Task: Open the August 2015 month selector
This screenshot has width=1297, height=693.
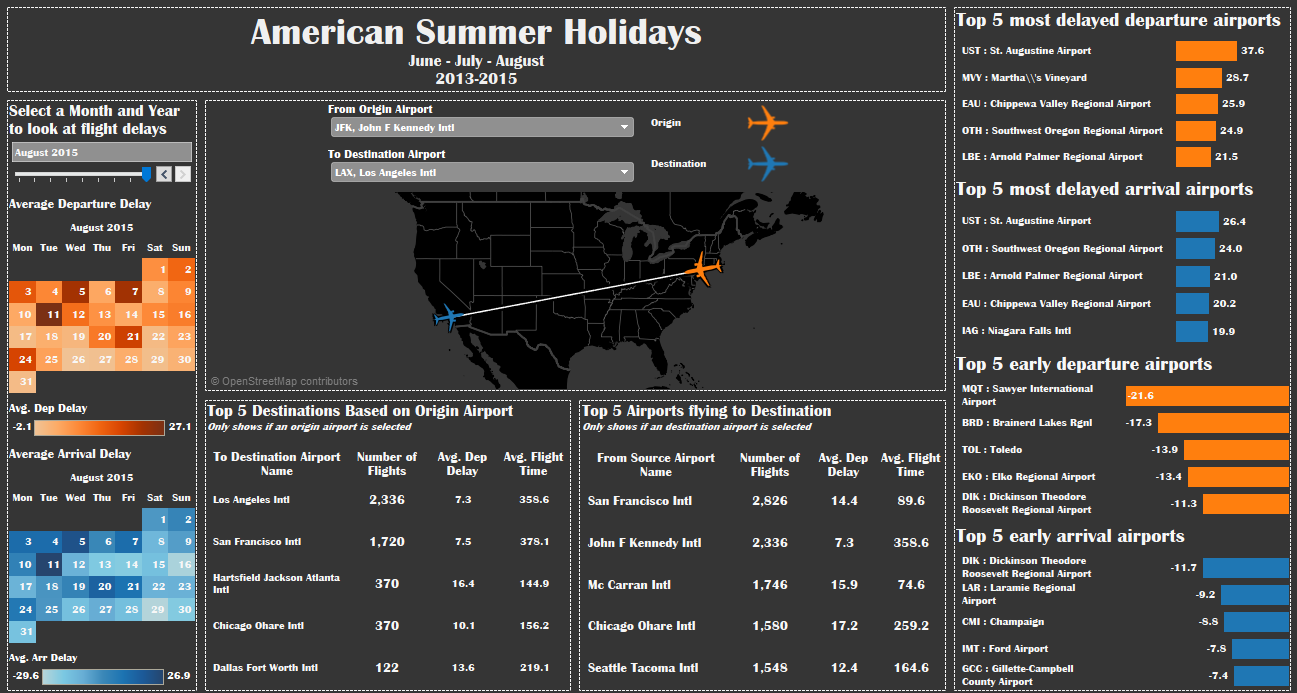Action: (x=101, y=152)
